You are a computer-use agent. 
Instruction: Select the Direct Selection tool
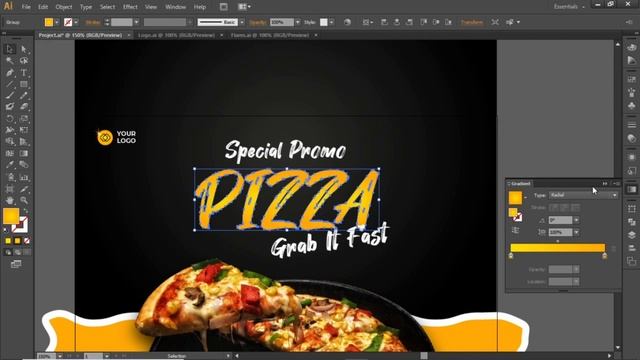coord(24,49)
